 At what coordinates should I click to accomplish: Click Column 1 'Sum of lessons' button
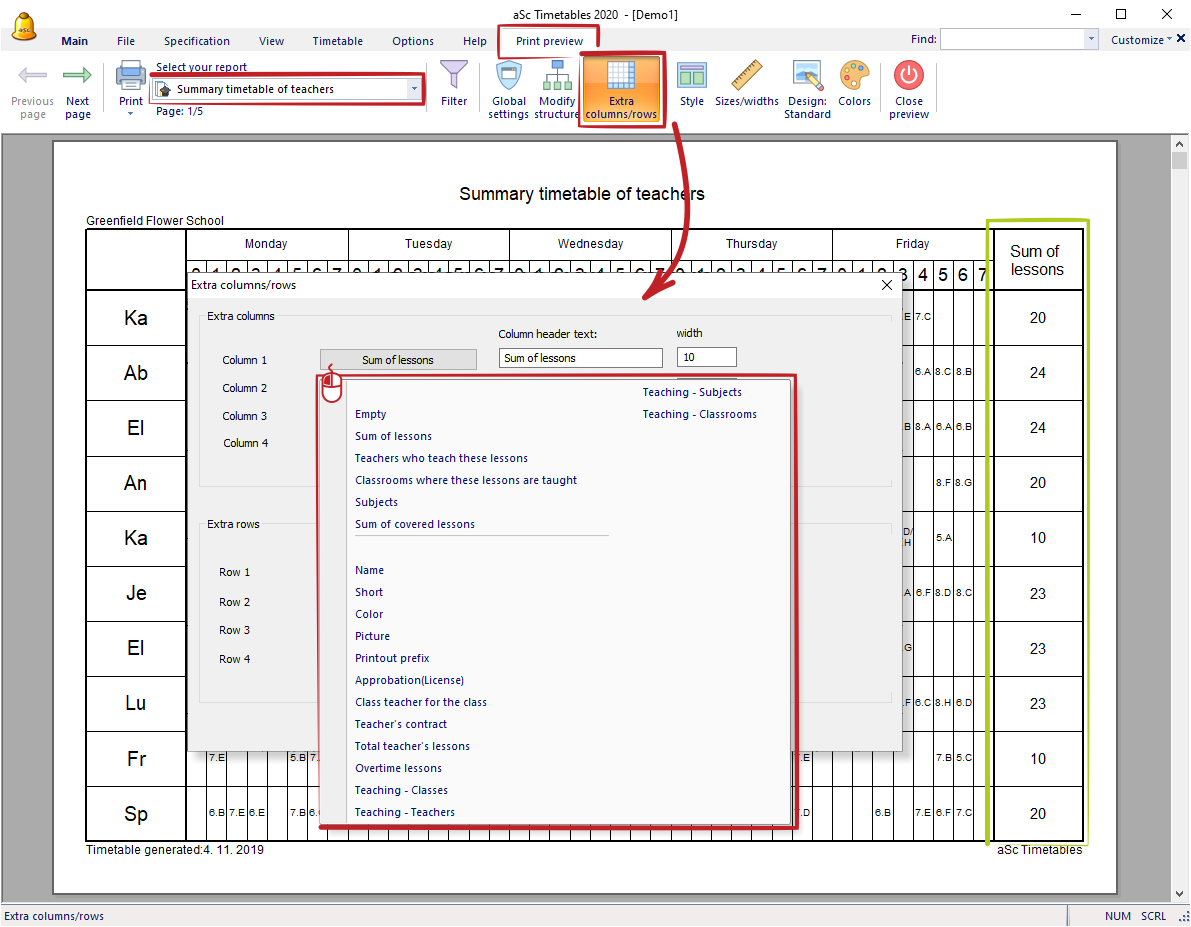click(398, 359)
